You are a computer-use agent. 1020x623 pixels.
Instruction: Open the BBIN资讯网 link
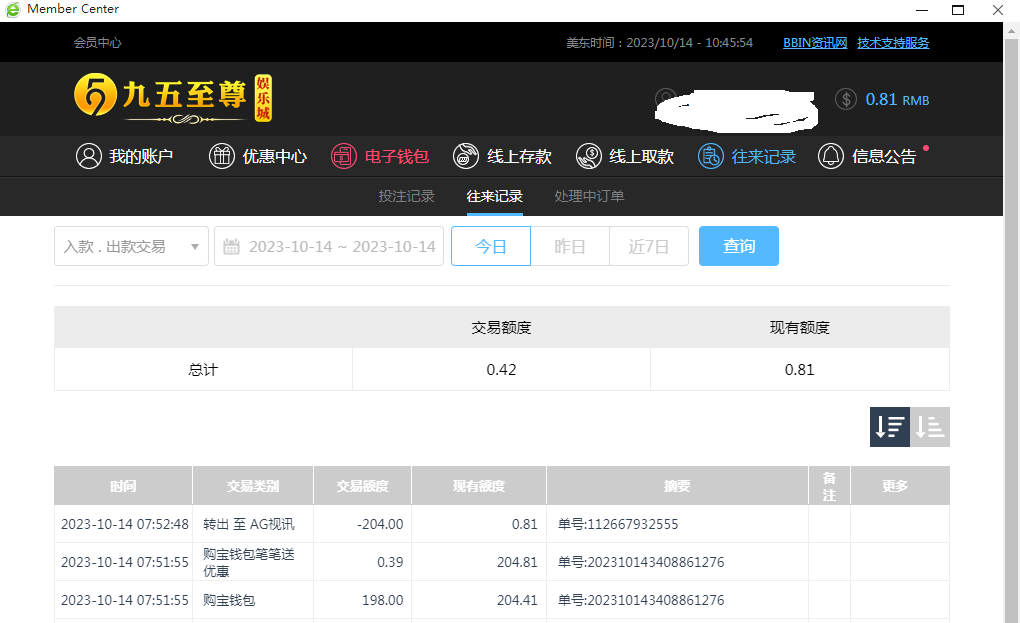point(815,43)
